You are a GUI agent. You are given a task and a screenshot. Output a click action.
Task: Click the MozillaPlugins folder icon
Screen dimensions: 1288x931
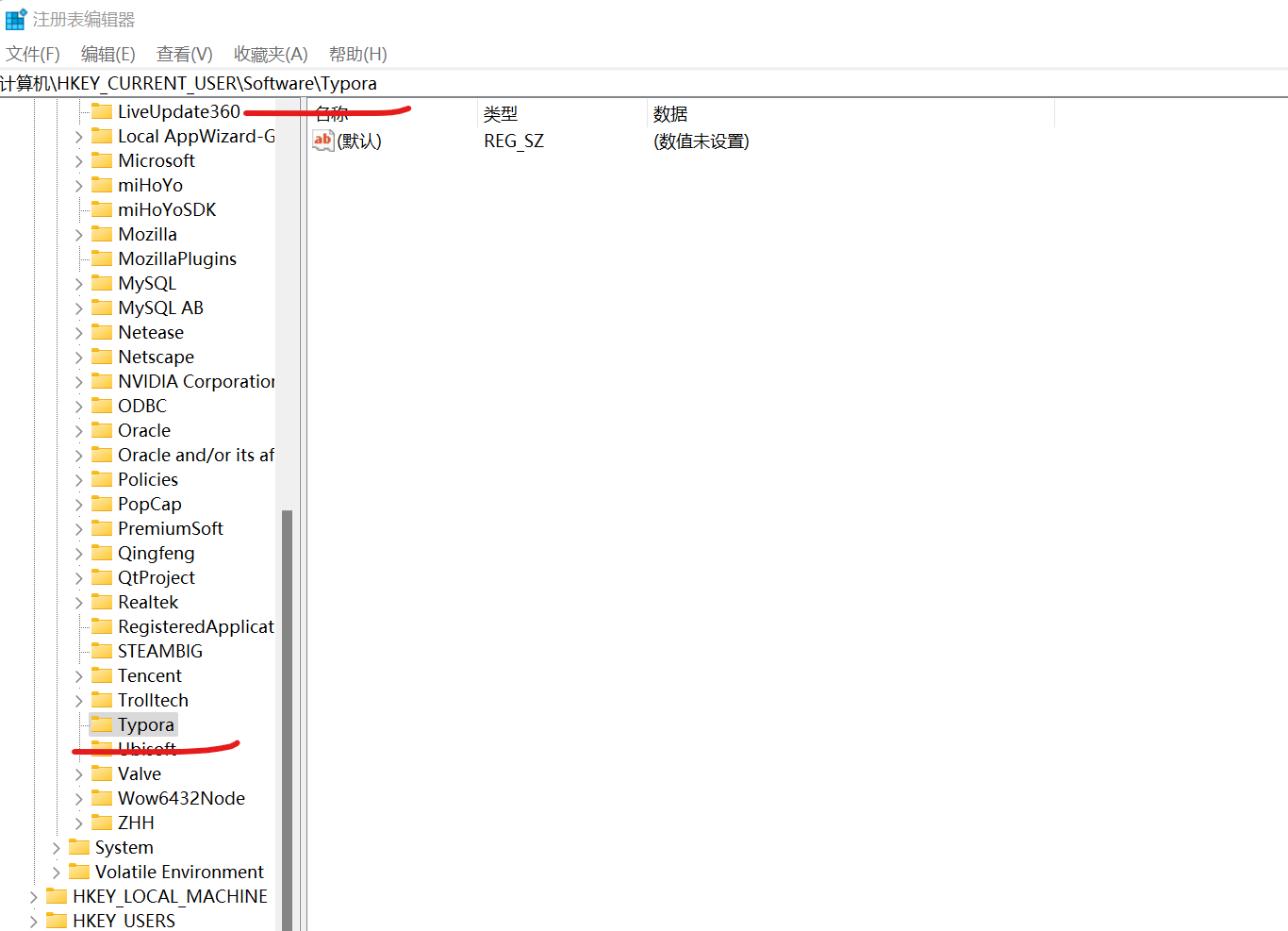[x=102, y=258]
